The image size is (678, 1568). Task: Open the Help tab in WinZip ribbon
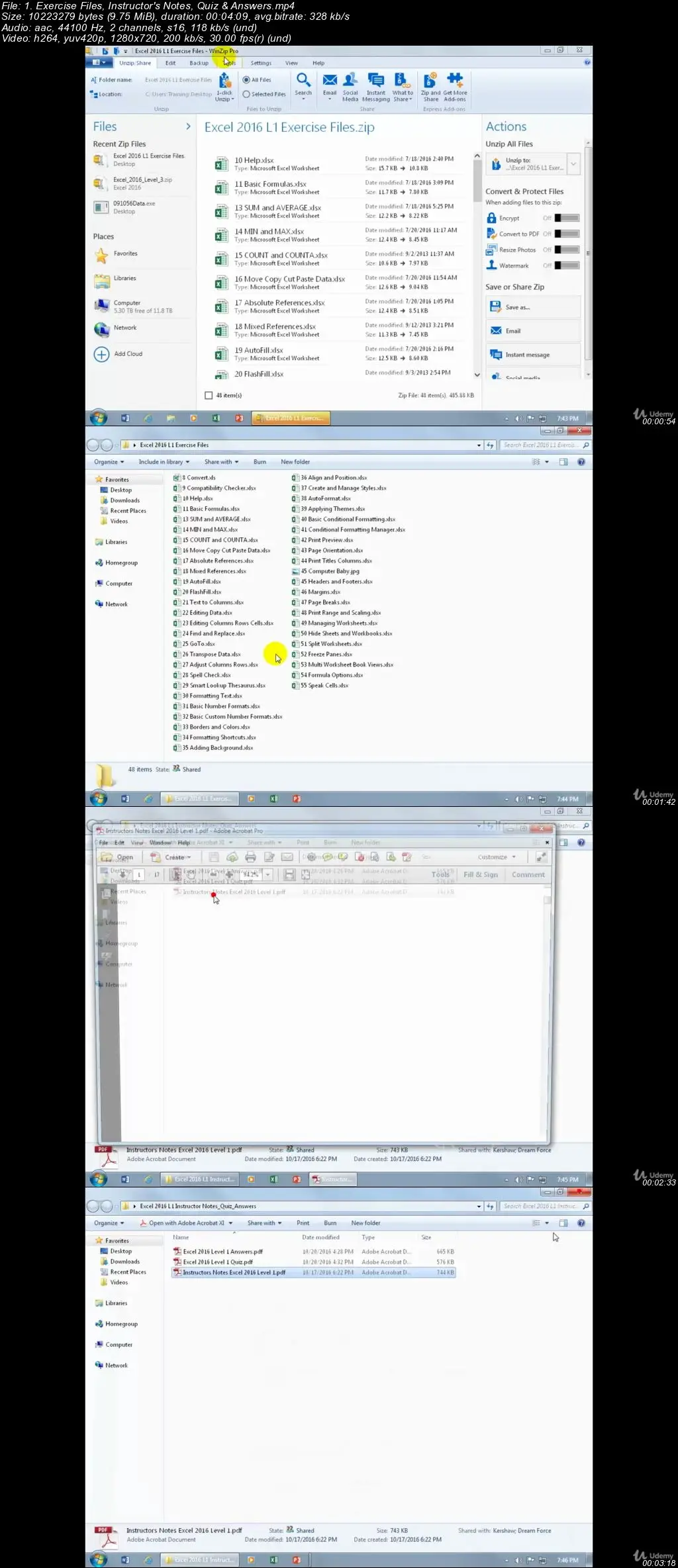coord(318,63)
